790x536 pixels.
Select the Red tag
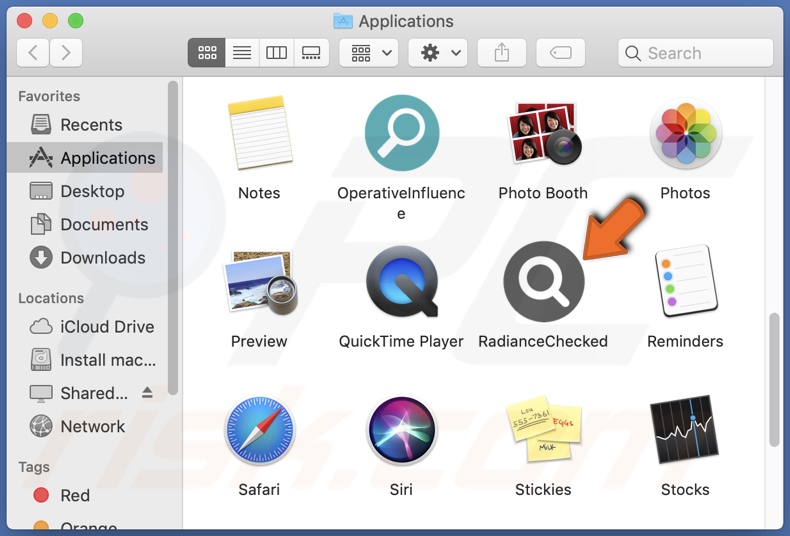[85, 495]
